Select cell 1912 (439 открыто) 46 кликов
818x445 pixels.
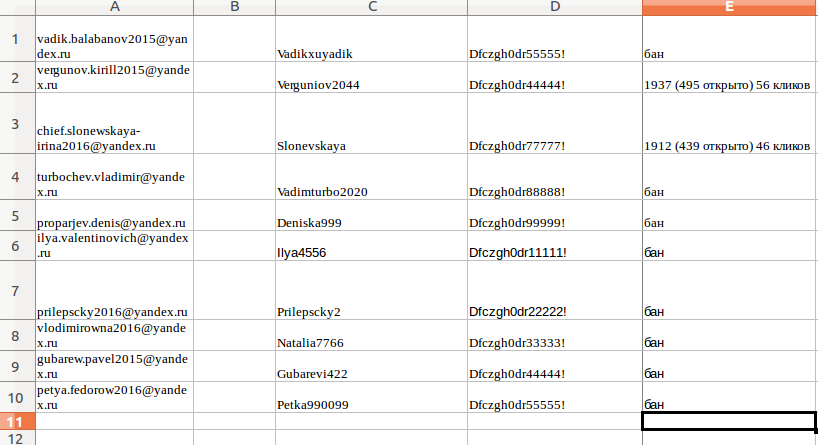click(x=730, y=123)
